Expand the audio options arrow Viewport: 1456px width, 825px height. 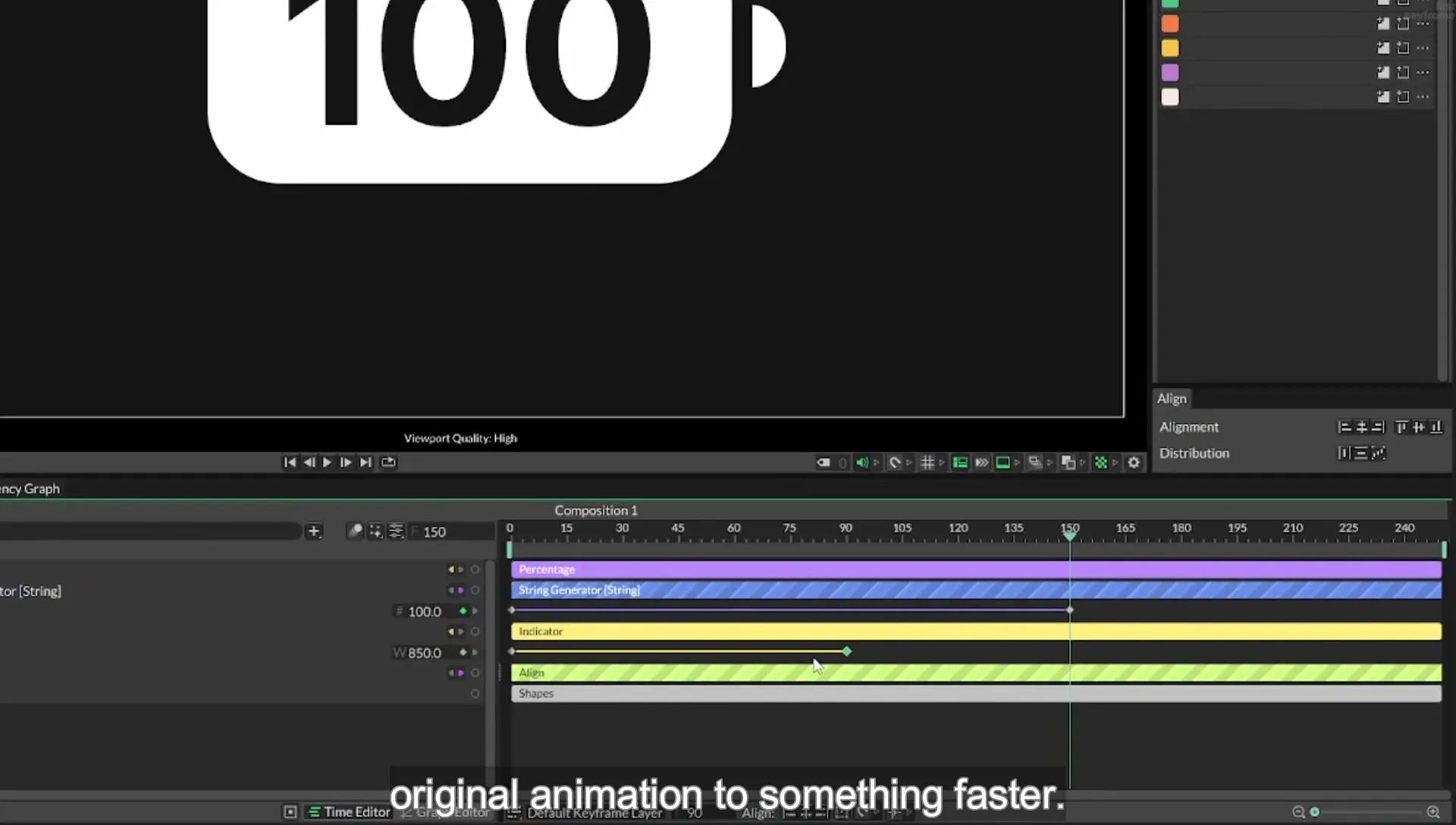point(877,463)
